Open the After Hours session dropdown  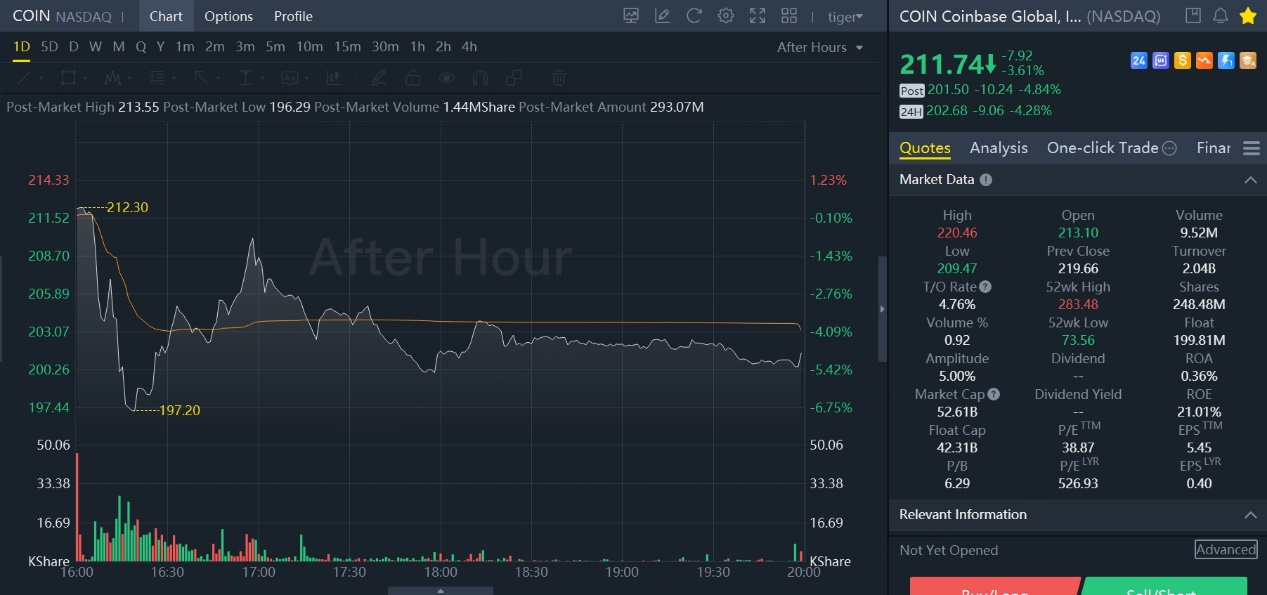click(x=820, y=47)
